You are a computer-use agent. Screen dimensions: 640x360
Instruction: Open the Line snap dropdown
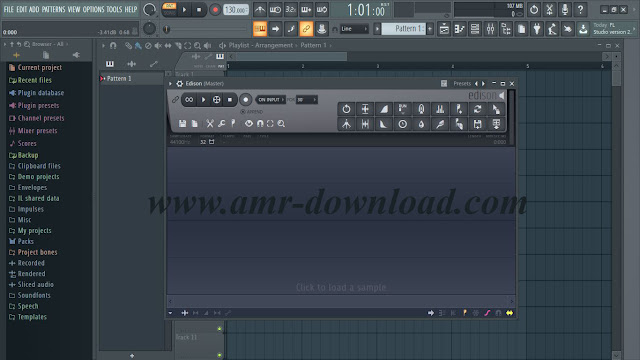click(x=354, y=29)
